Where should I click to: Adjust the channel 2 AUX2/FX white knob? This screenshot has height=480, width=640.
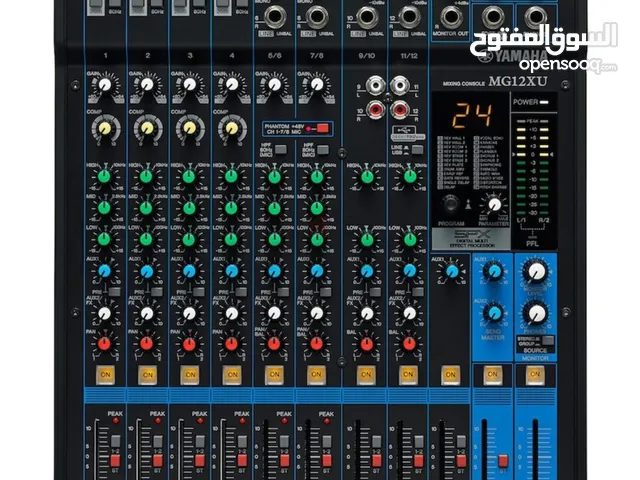tap(147, 313)
